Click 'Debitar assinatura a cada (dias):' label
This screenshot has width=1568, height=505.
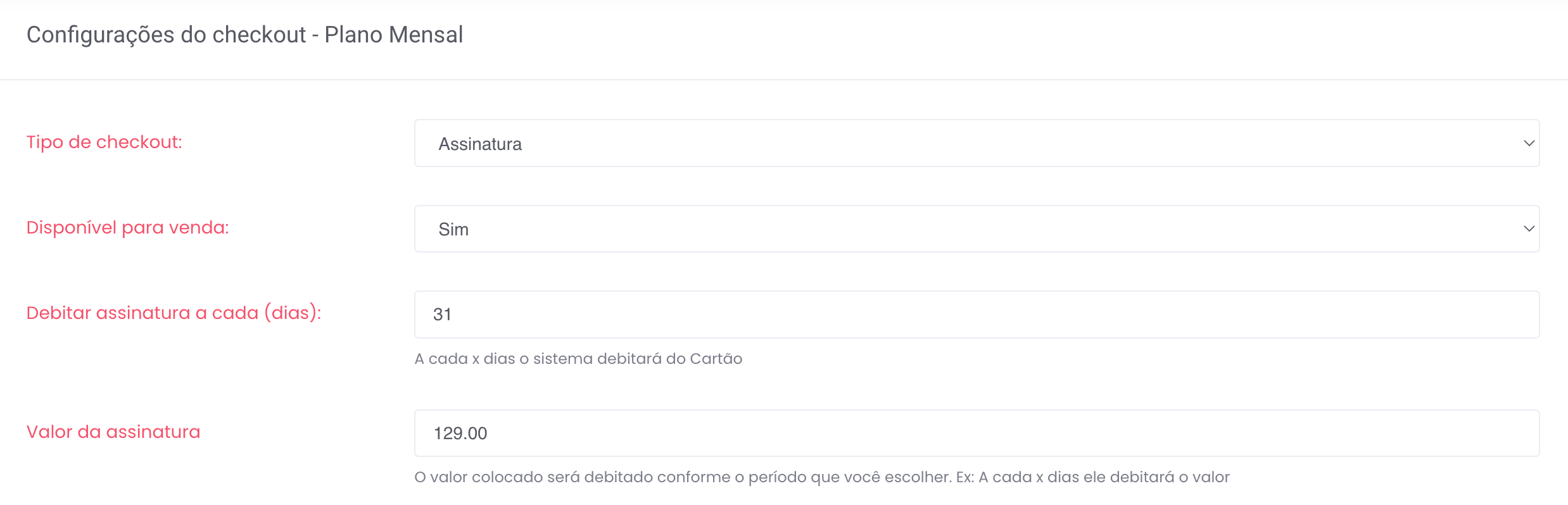(x=174, y=313)
